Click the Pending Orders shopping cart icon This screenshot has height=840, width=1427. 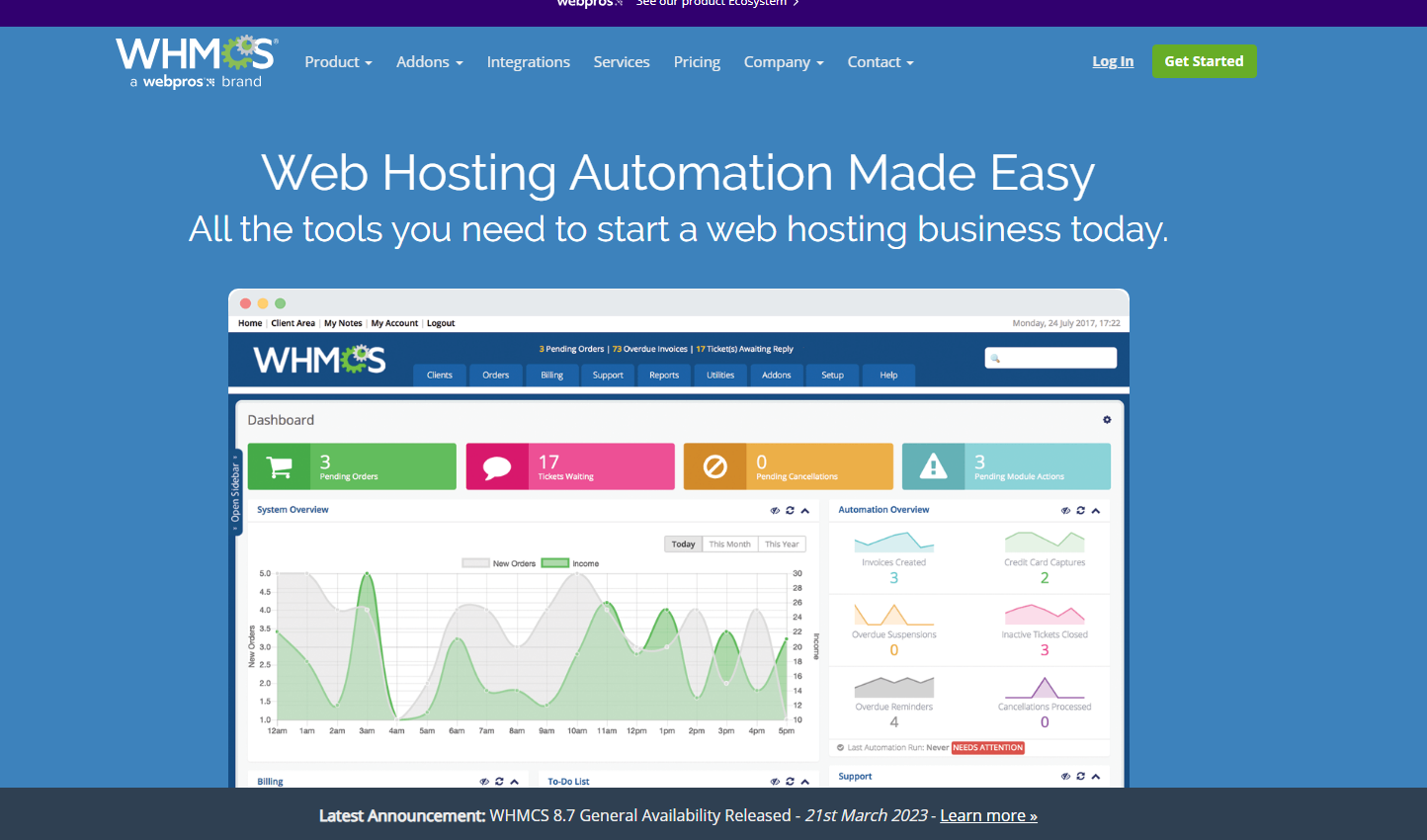pyautogui.click(x=280, y=466)
